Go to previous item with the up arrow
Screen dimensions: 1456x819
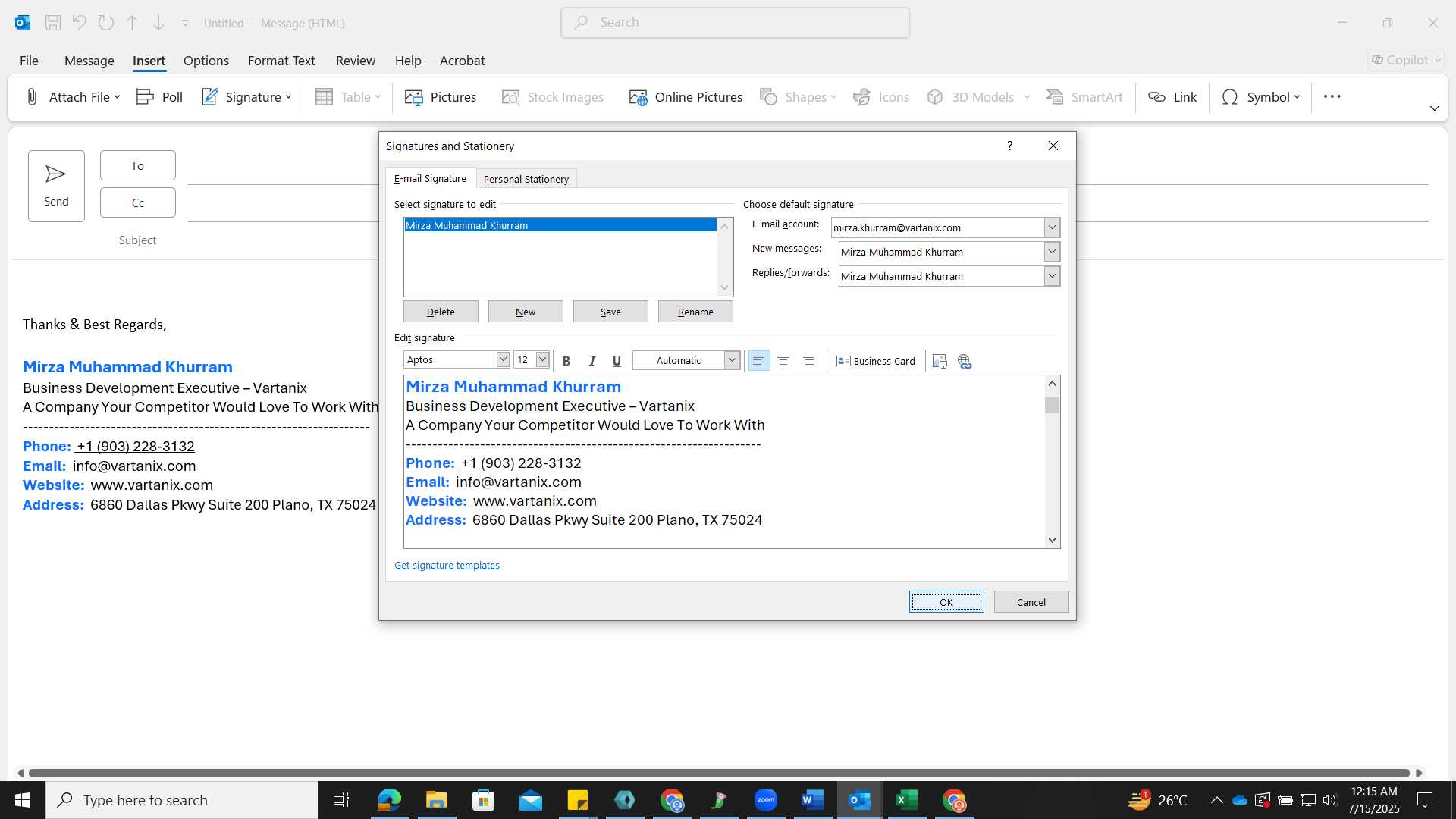click(x=133, y=23)
